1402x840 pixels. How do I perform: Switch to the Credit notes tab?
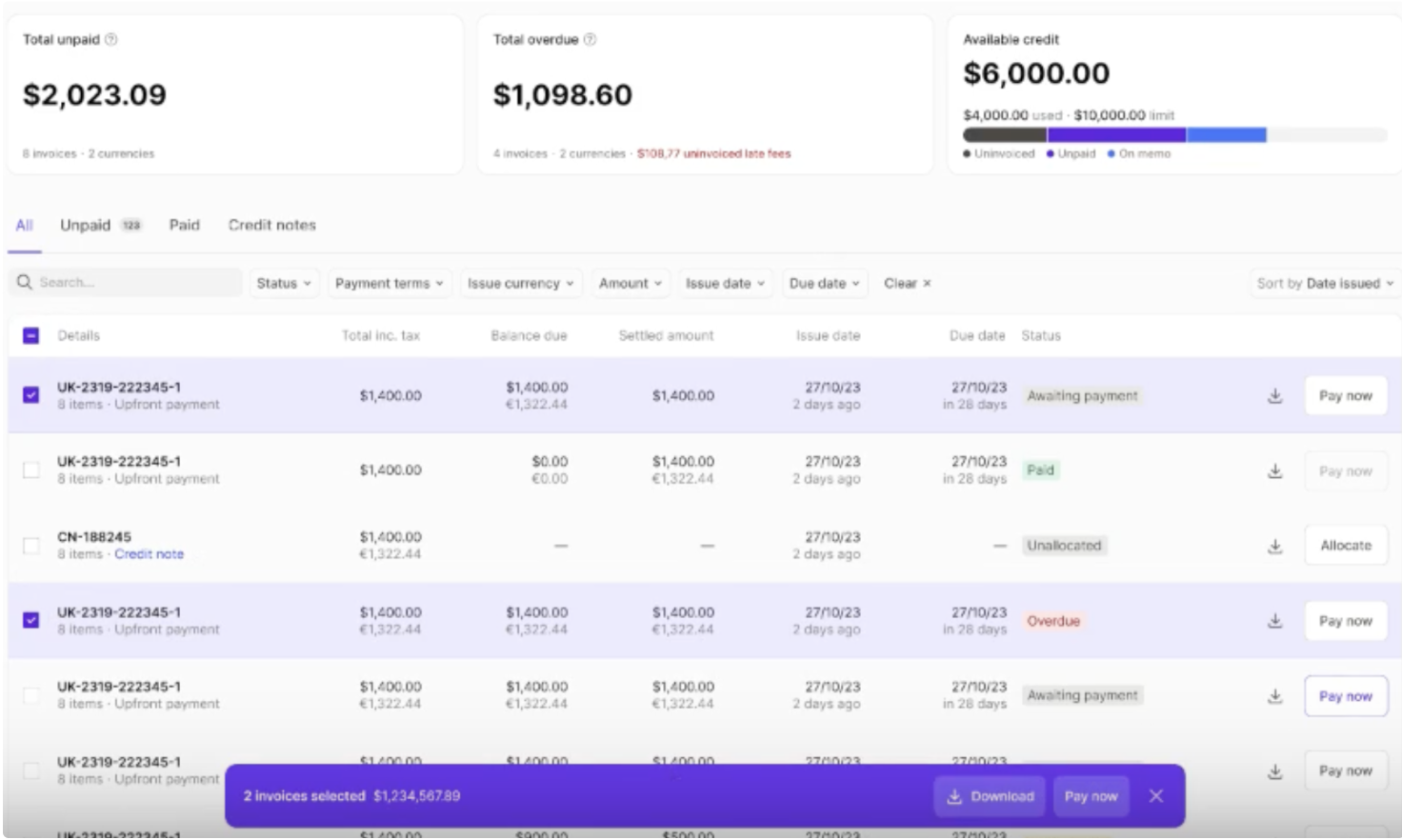[271, 225]
